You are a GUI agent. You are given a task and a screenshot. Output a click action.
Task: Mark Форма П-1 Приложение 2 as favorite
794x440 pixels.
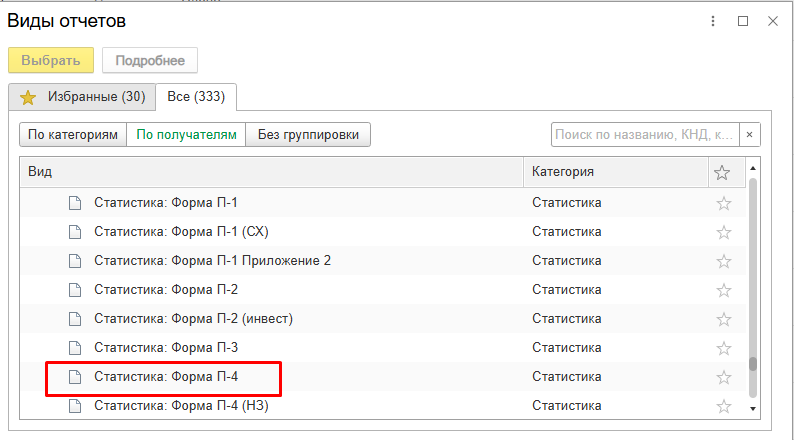(x=724, y=261)
